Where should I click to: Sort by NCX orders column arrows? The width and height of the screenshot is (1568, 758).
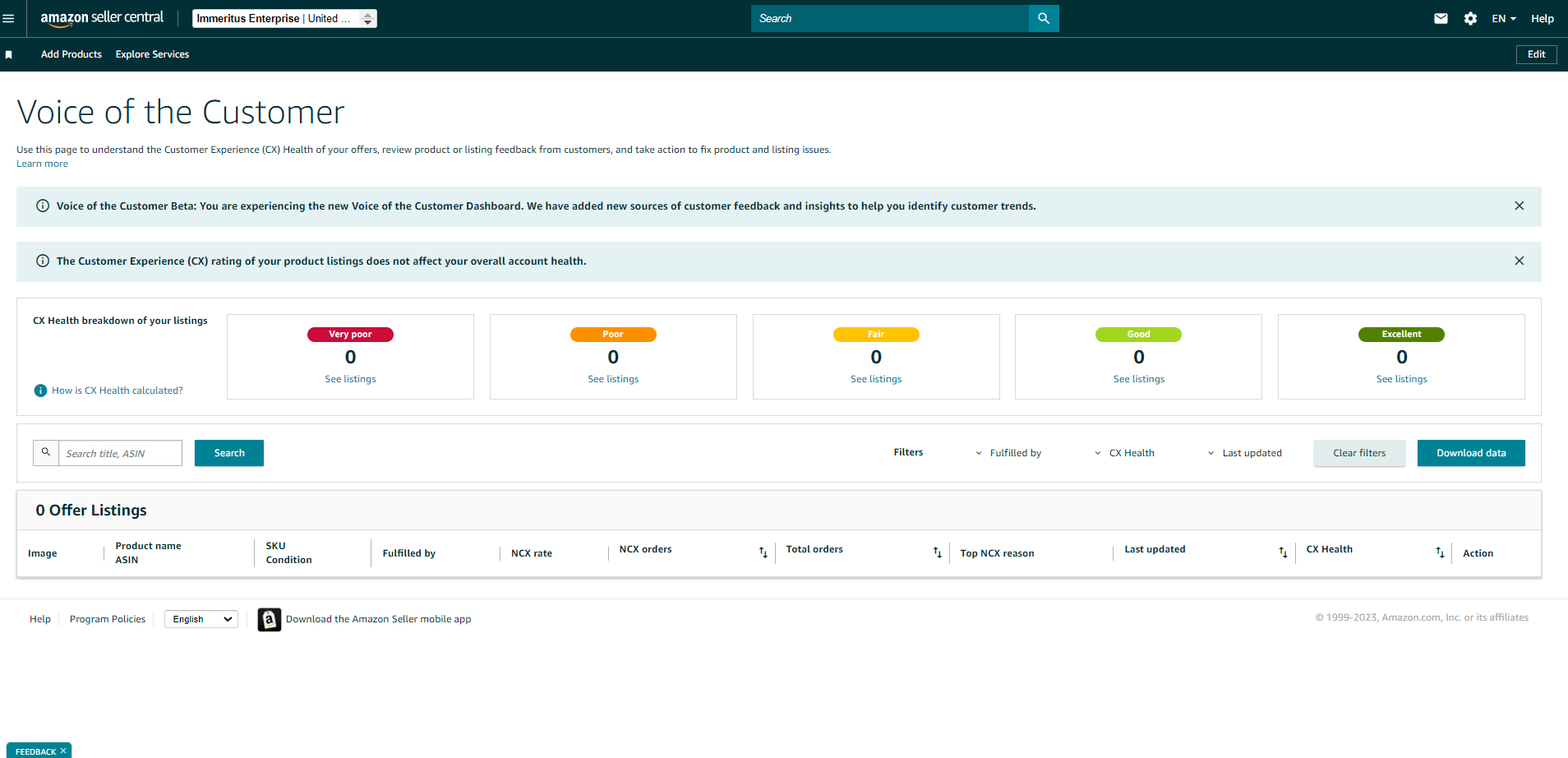[x=763, y=552]
